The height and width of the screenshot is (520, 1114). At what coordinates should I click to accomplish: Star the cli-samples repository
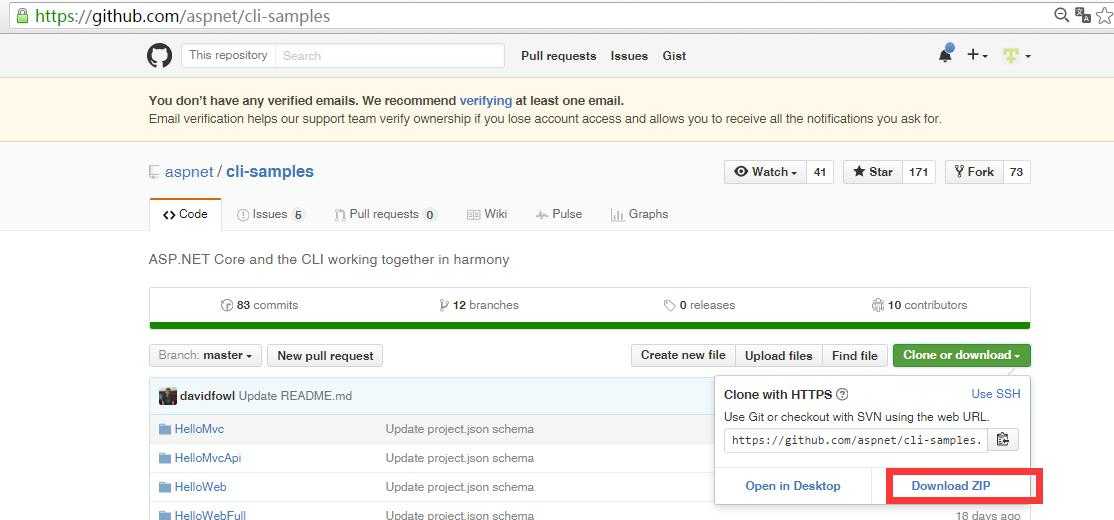pos(872,172)
